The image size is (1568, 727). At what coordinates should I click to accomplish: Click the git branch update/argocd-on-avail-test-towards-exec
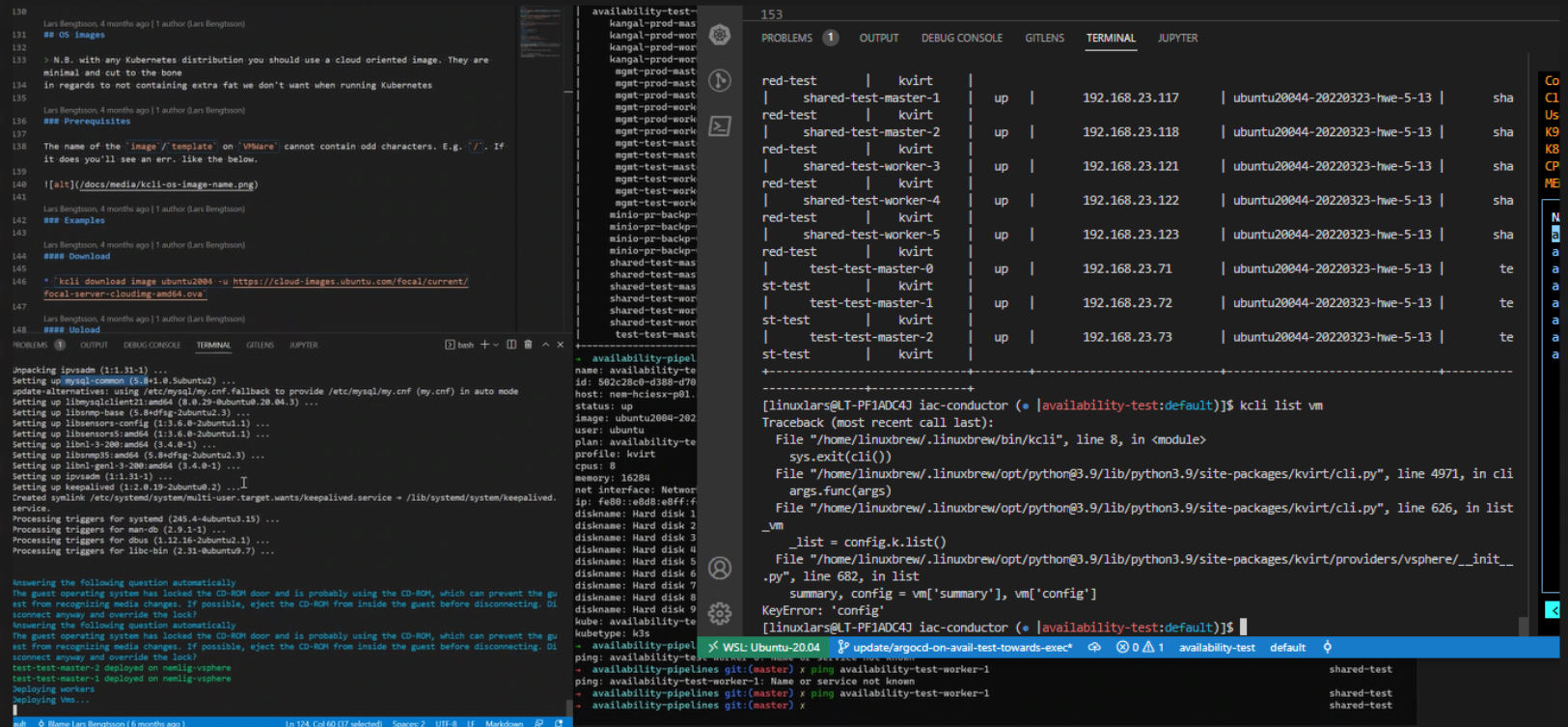point(954,647)
